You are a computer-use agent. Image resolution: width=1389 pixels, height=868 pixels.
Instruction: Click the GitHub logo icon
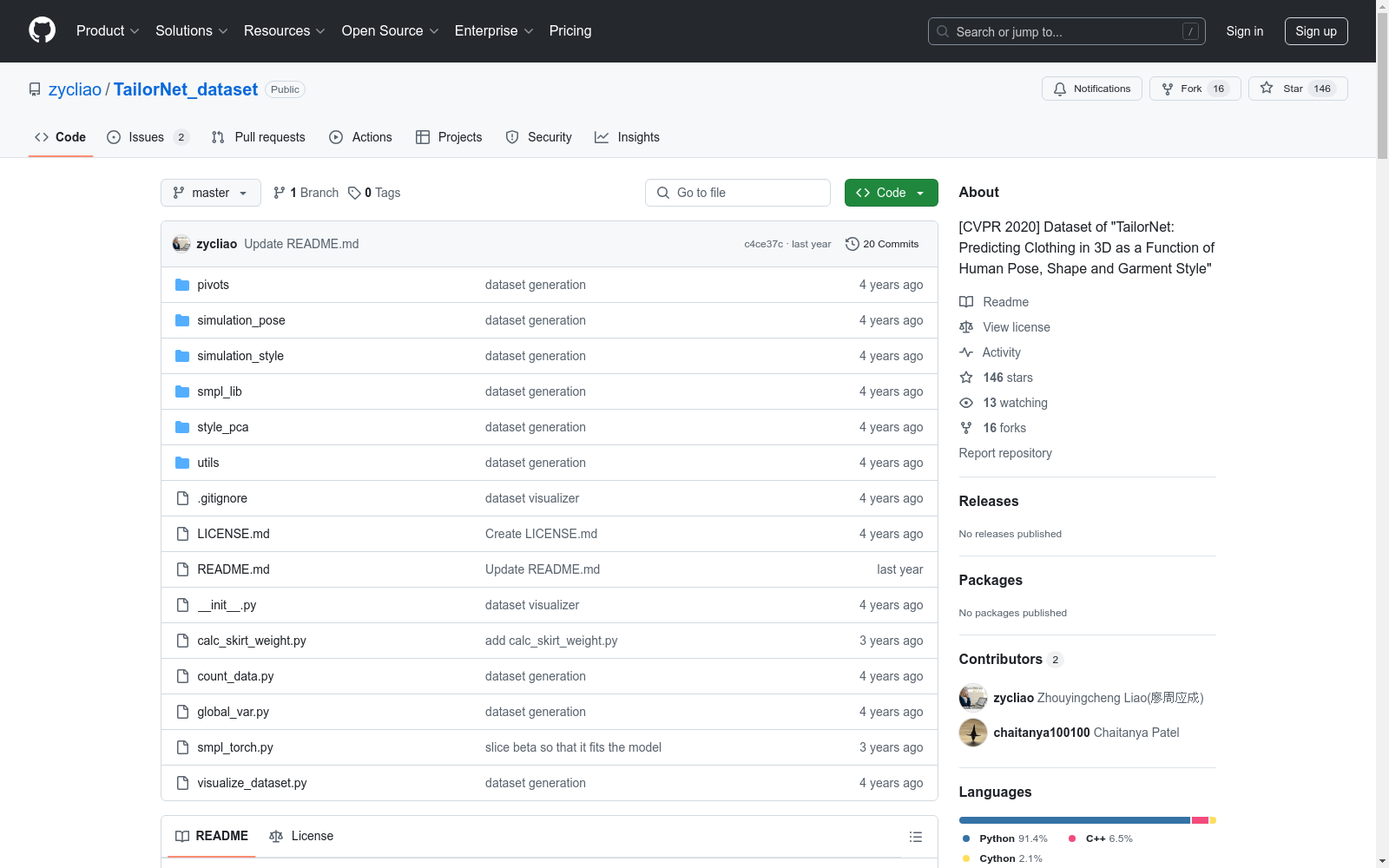tap(42, 30)
